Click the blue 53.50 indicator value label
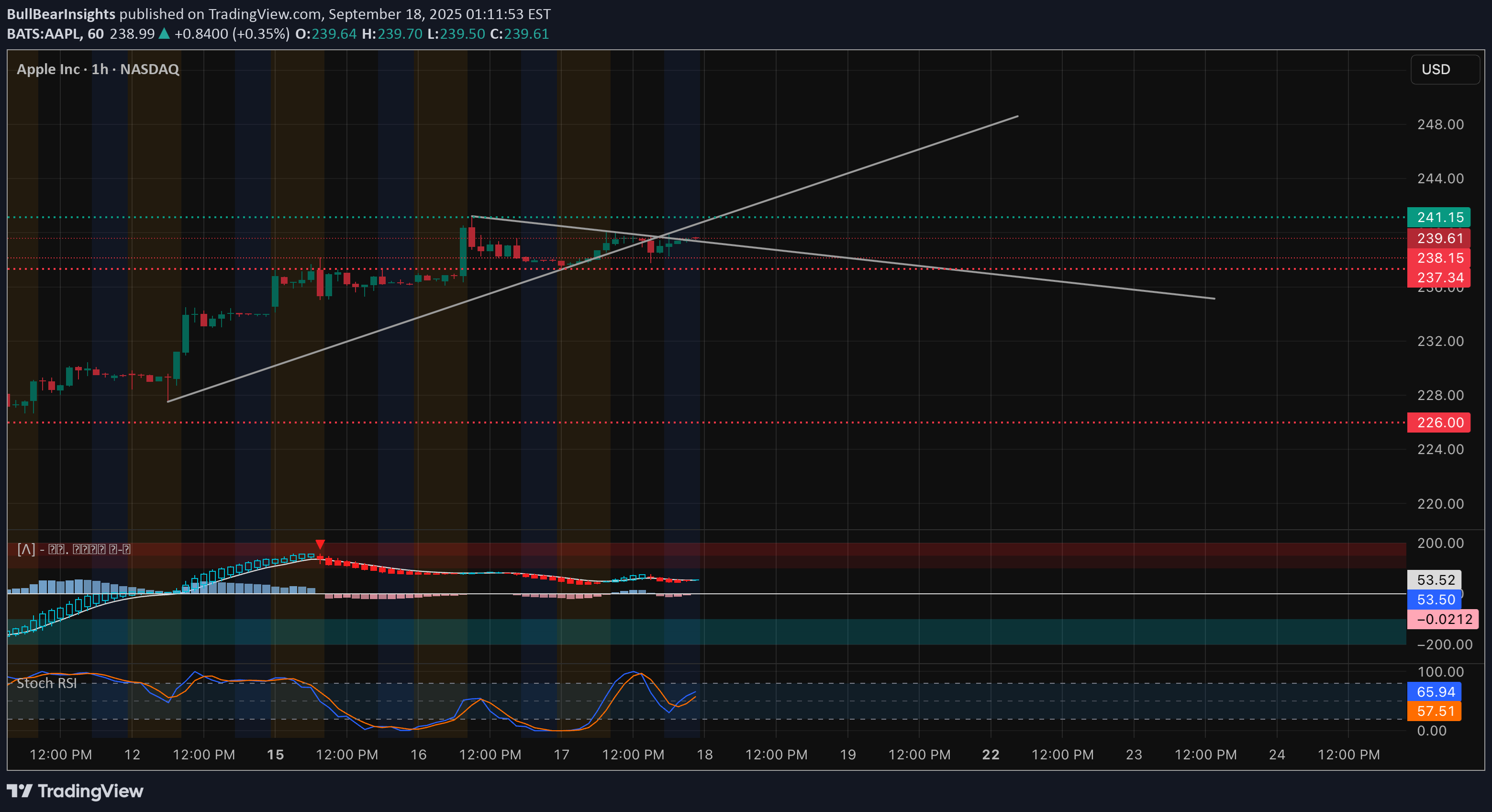Screen dimensions: 1492x812 pyautogui.click(x=1435, y=600)
